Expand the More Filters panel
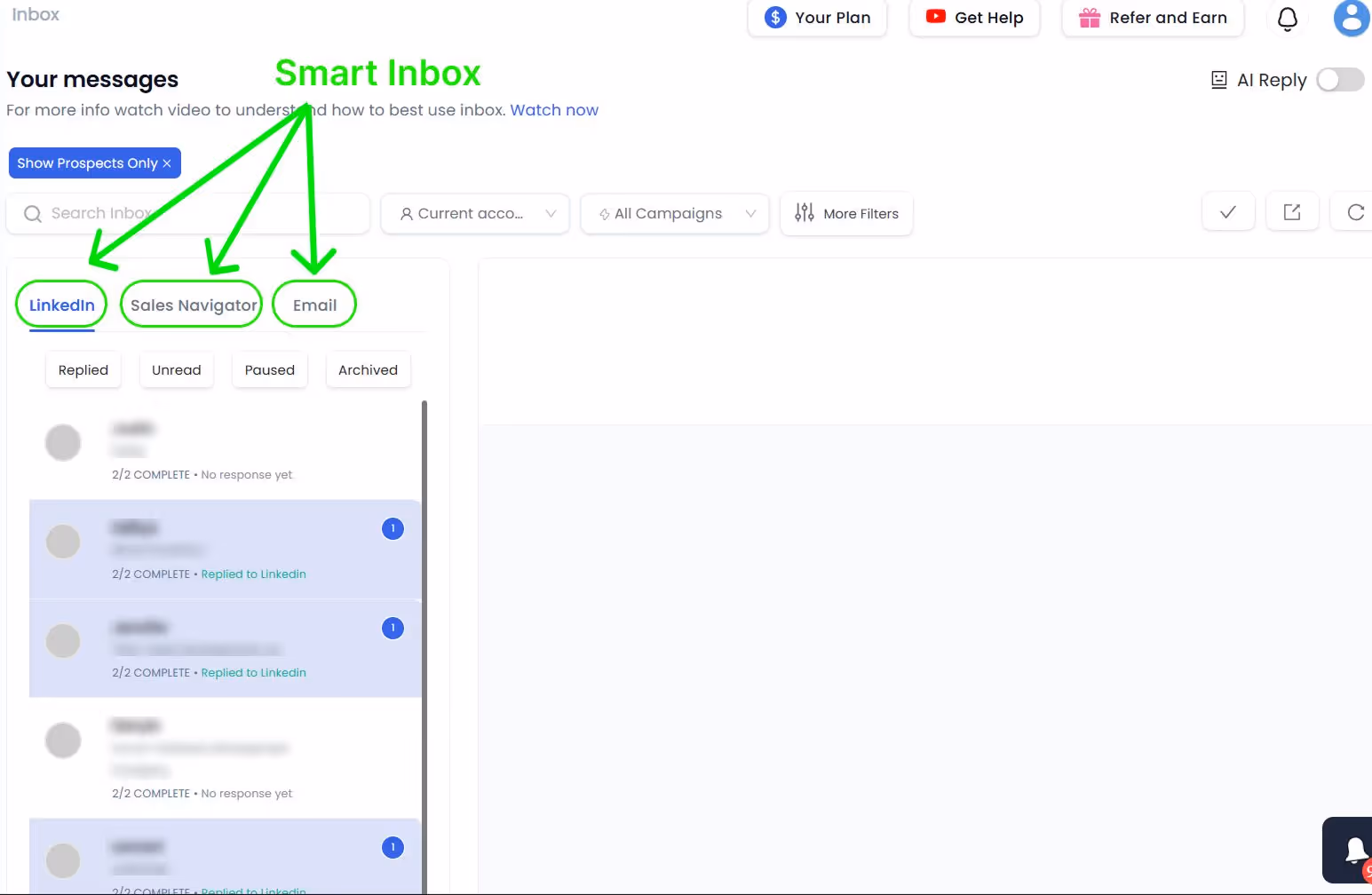This screenshot has width=1372, height=895. point(845,213)
